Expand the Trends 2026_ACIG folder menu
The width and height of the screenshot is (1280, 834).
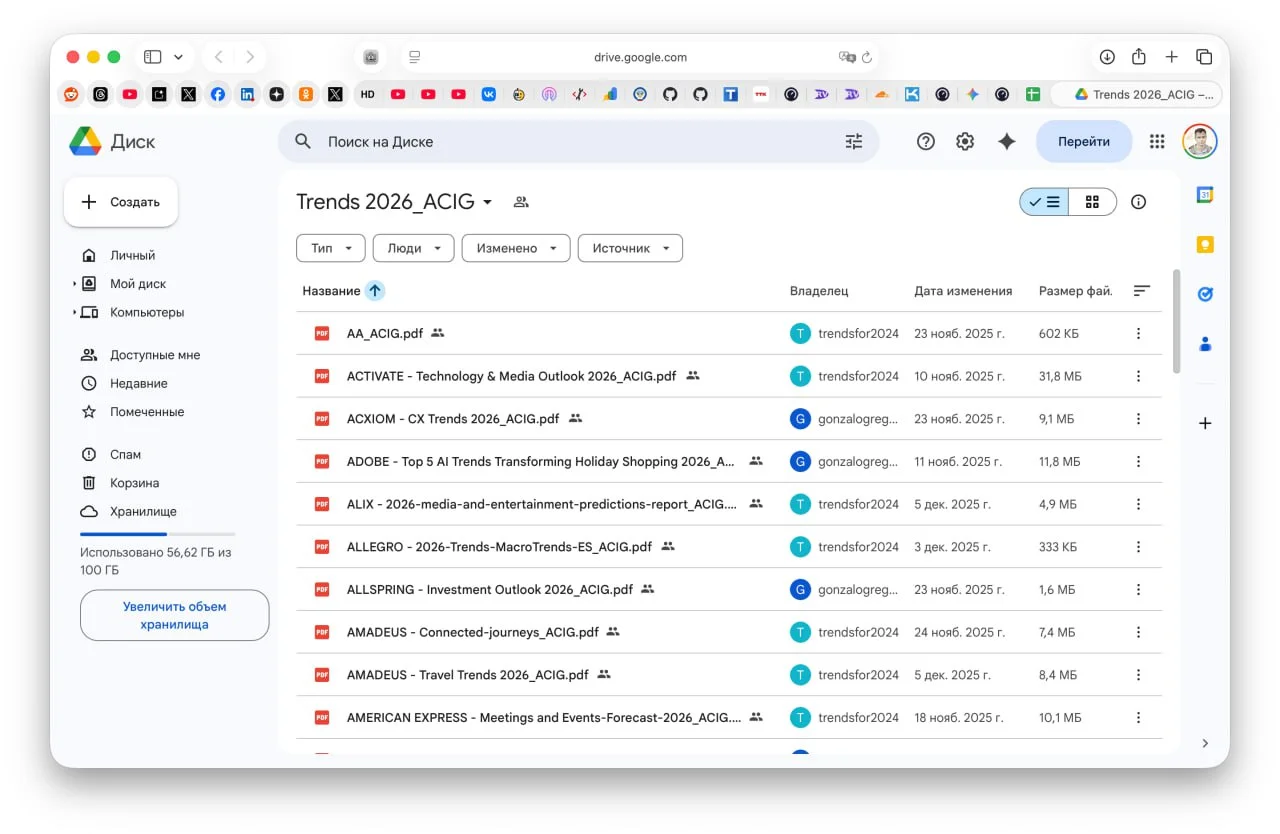487,202
